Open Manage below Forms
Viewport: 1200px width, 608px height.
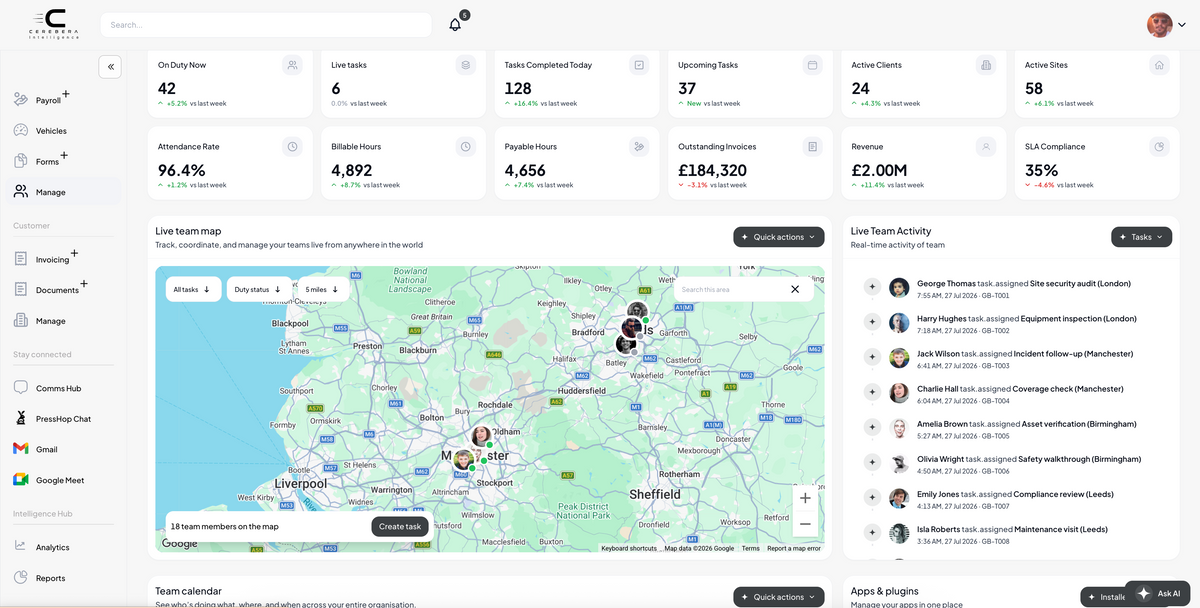tap(61, 192)
